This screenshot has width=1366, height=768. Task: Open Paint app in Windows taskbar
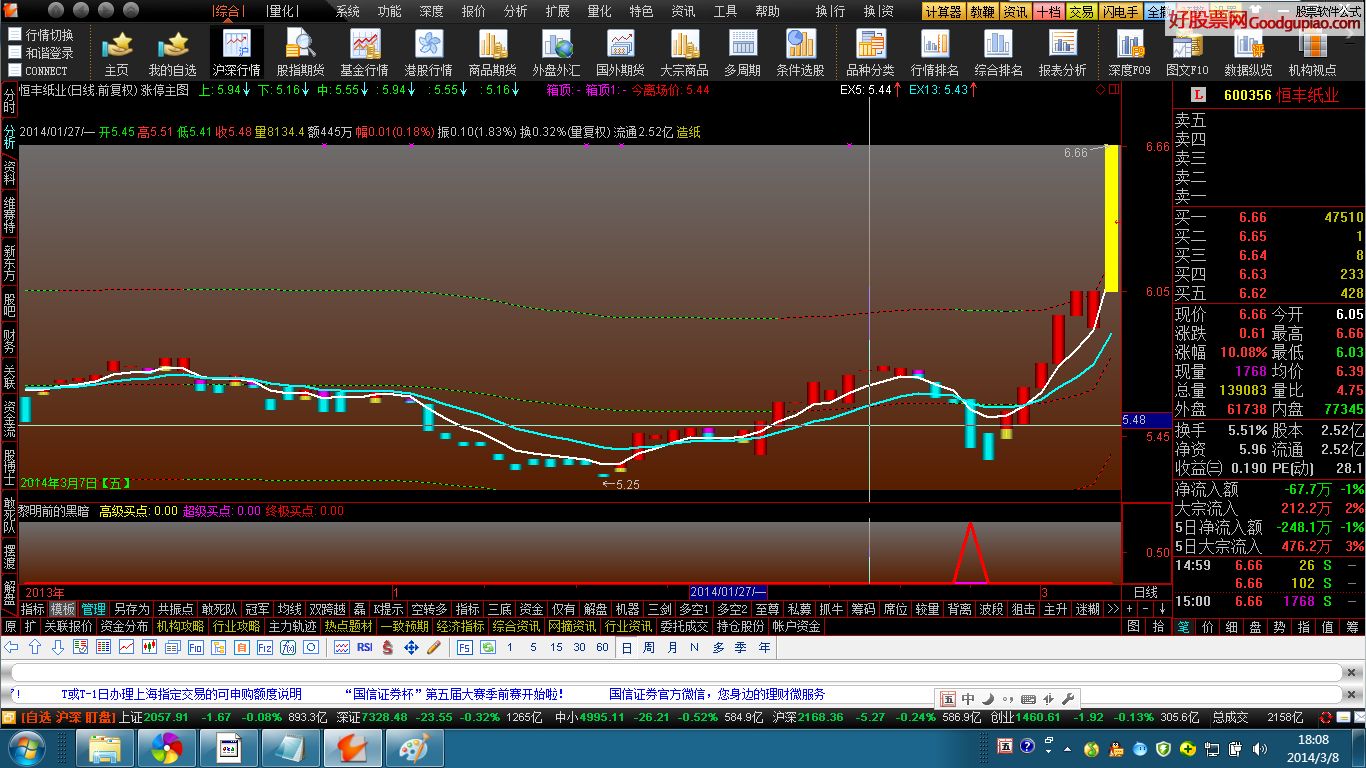coord(414,747)
